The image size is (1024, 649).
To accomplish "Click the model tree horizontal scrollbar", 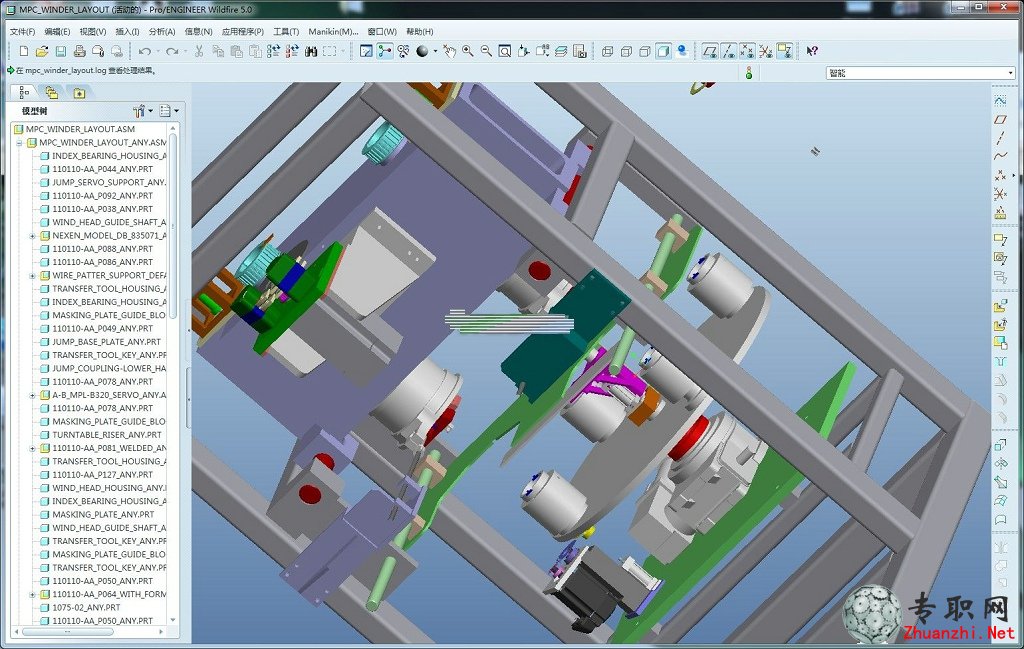I will pos(67,632).
